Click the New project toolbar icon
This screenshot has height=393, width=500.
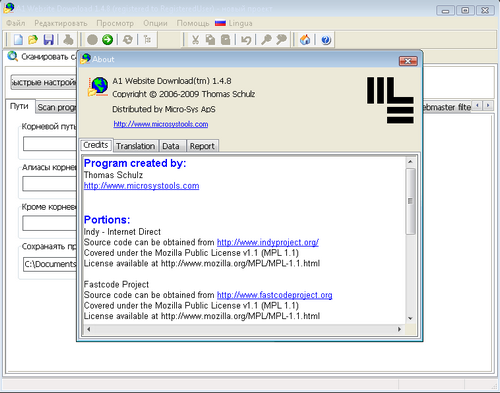(18, 40)
